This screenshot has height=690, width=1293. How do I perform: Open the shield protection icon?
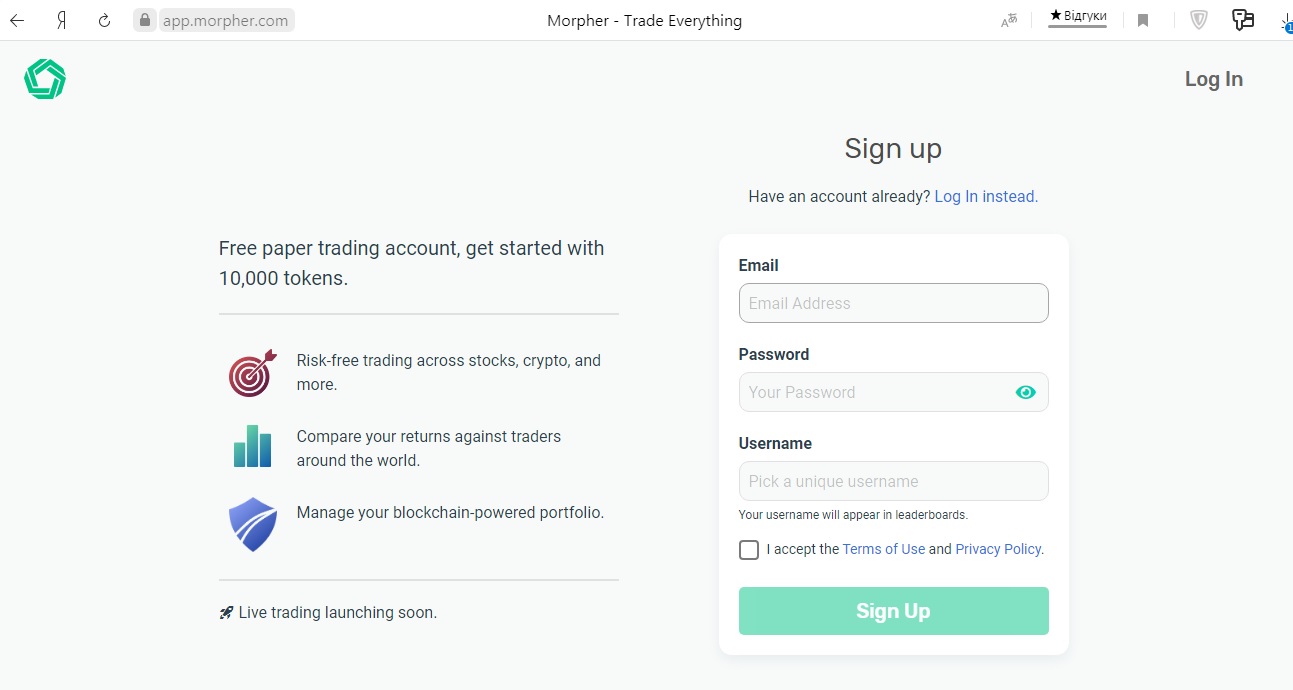tap(1198, 19)
